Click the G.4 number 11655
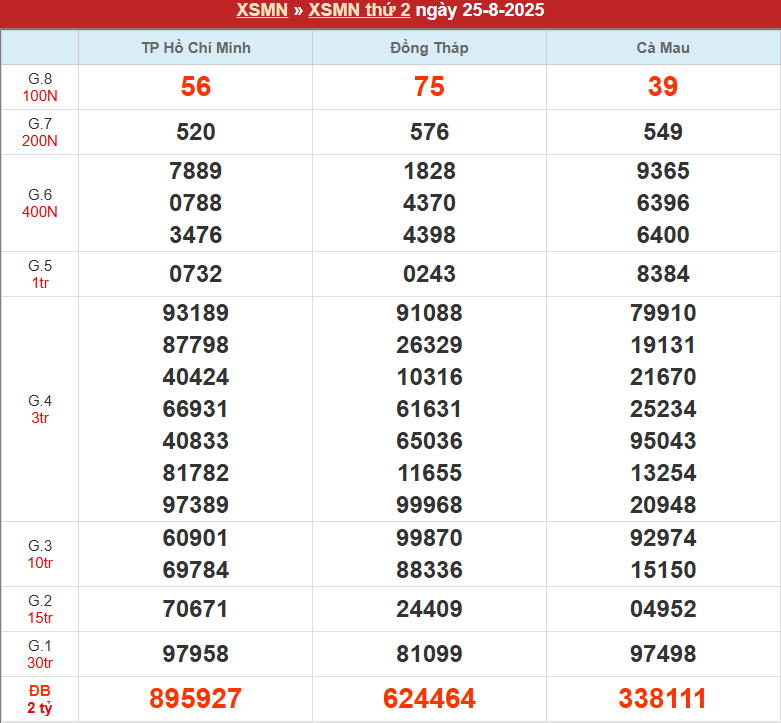The height and width of the screenshot is (723, 781). (x=429, y=473)
